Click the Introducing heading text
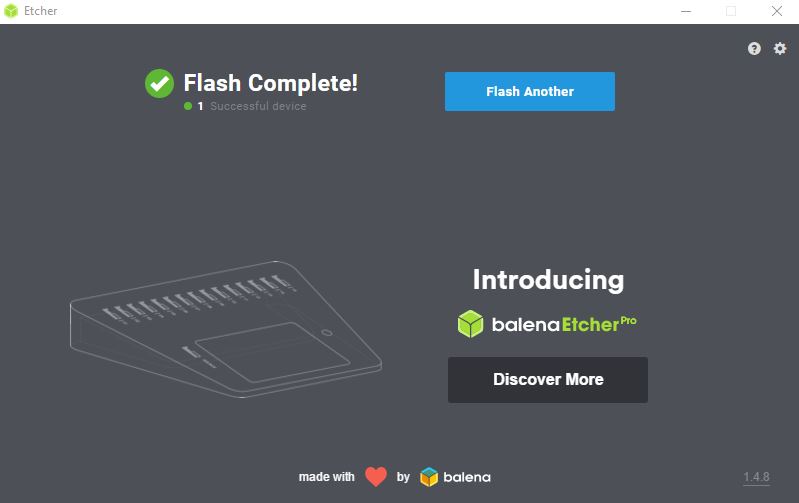 (548, 280)
